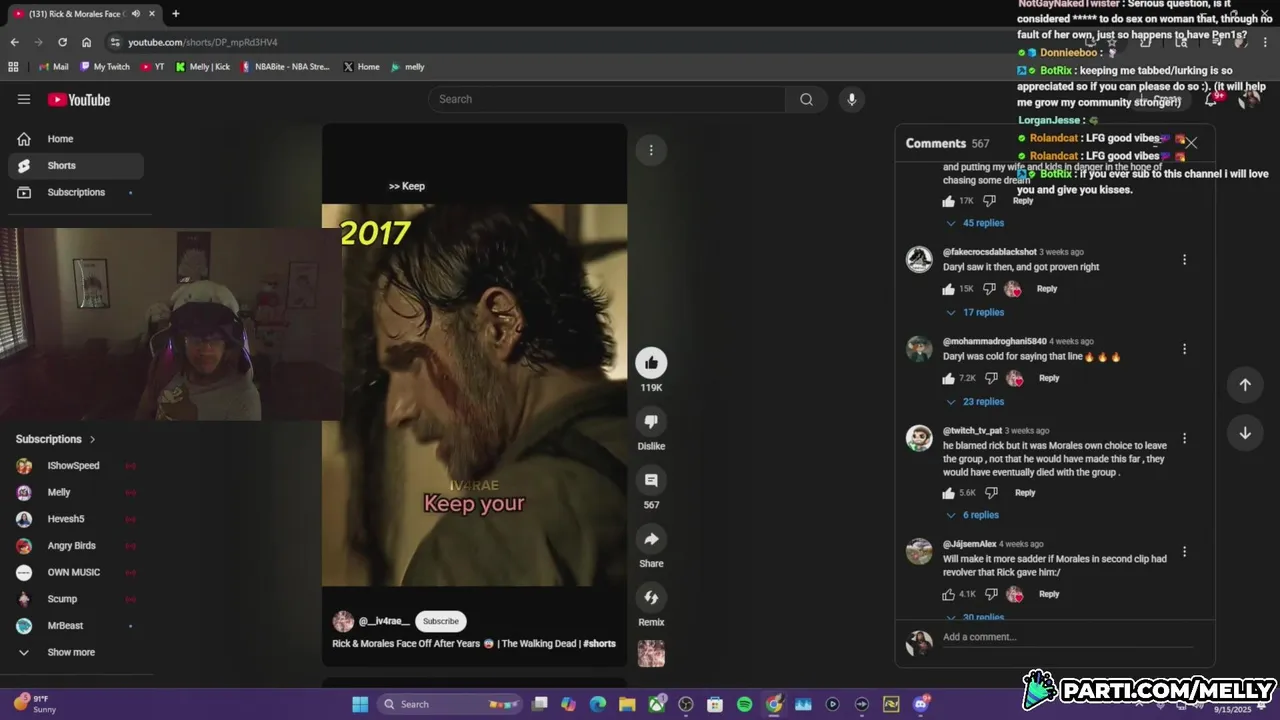1280x720 pixels.
Task: Open the MrBeast subscription channel
Action: click(75, 626)
